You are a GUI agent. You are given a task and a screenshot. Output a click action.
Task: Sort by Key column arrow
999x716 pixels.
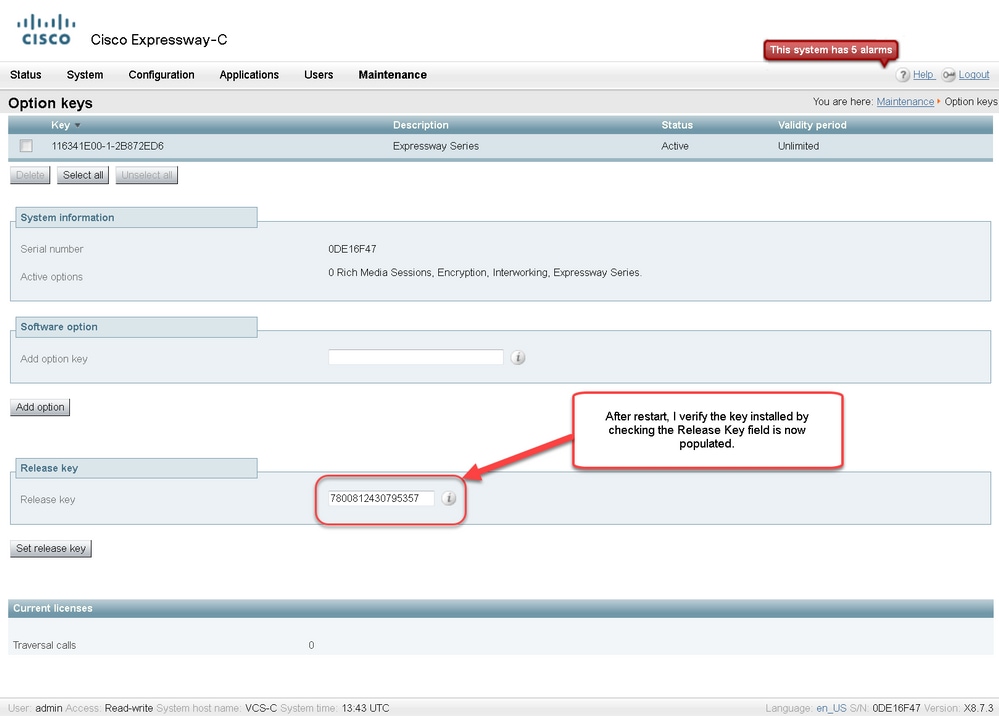[x=78, y=125]
